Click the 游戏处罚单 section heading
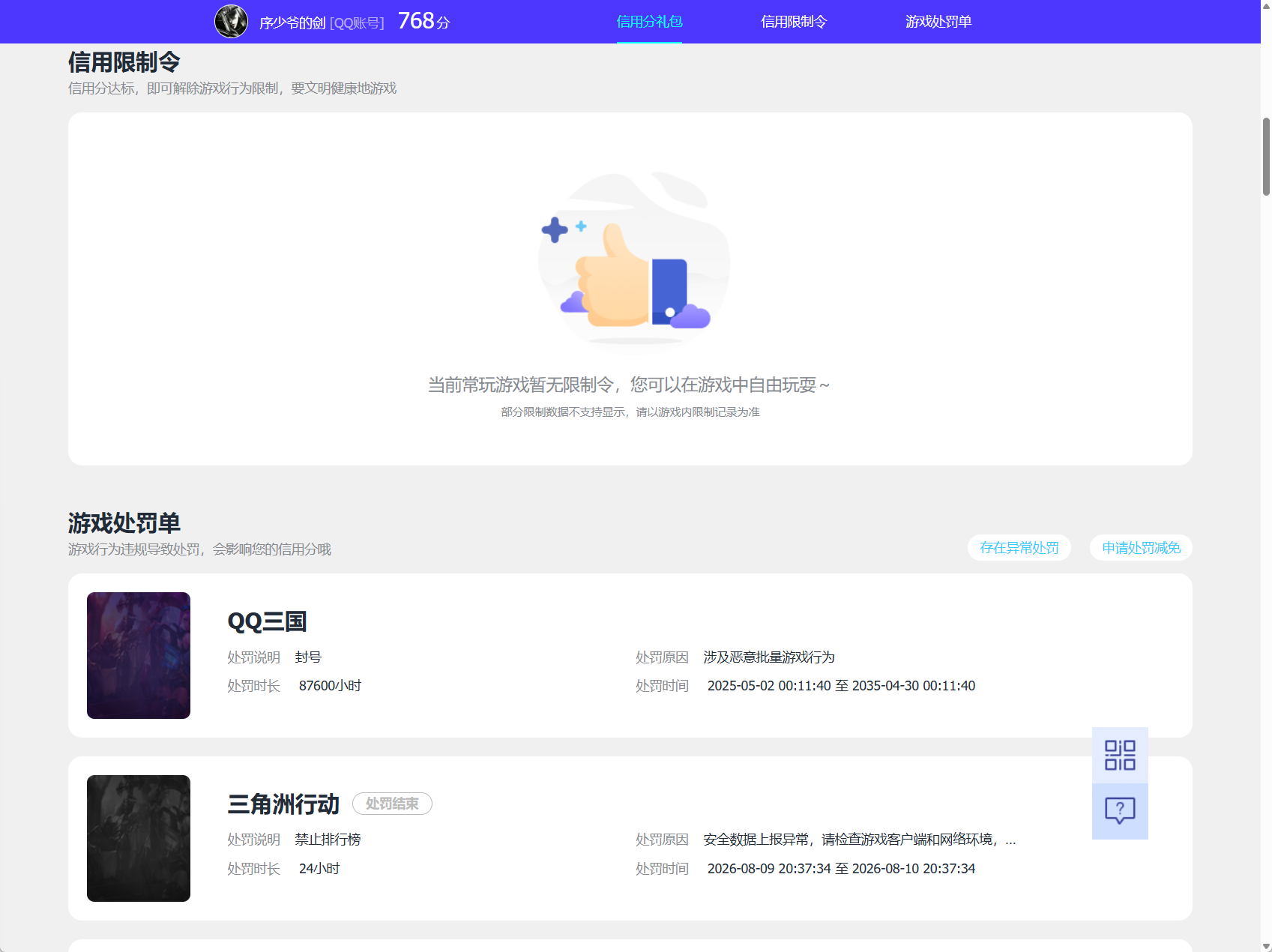The height and width of the screenshot is (952, 1272). point(124,523)
